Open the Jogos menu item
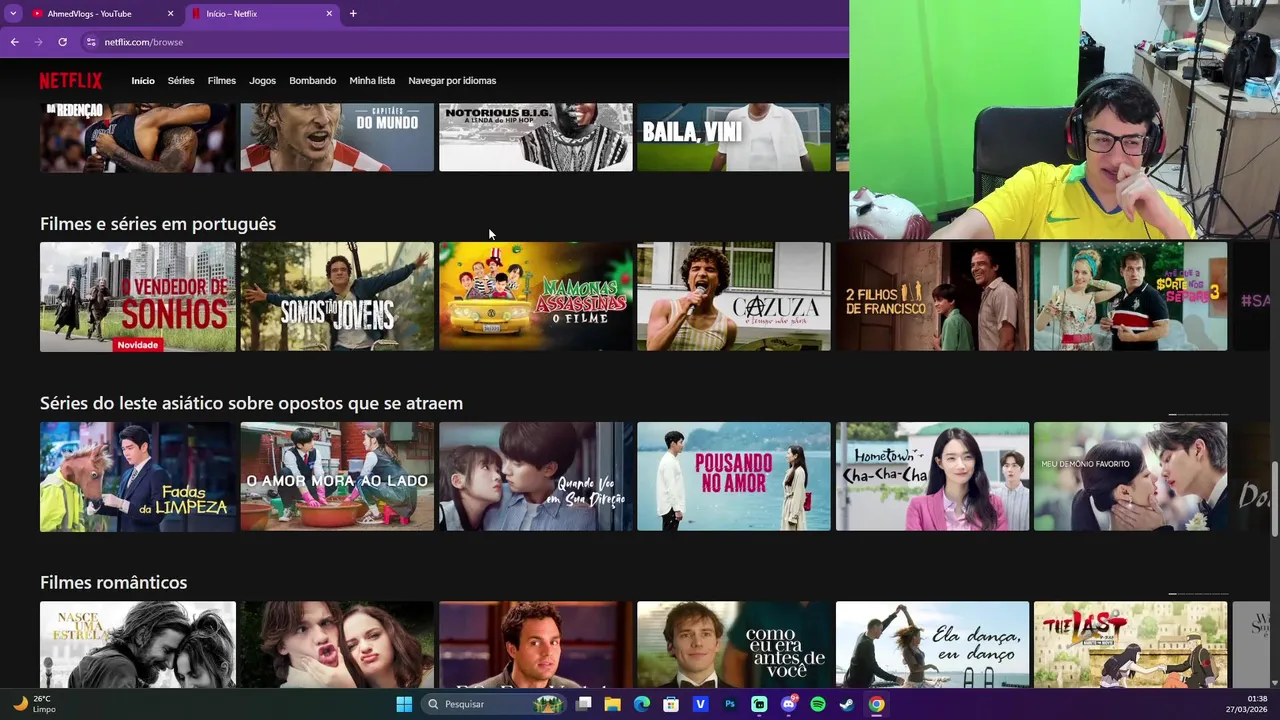Viewport: 1280px width, 720px height. coord(262,81)
